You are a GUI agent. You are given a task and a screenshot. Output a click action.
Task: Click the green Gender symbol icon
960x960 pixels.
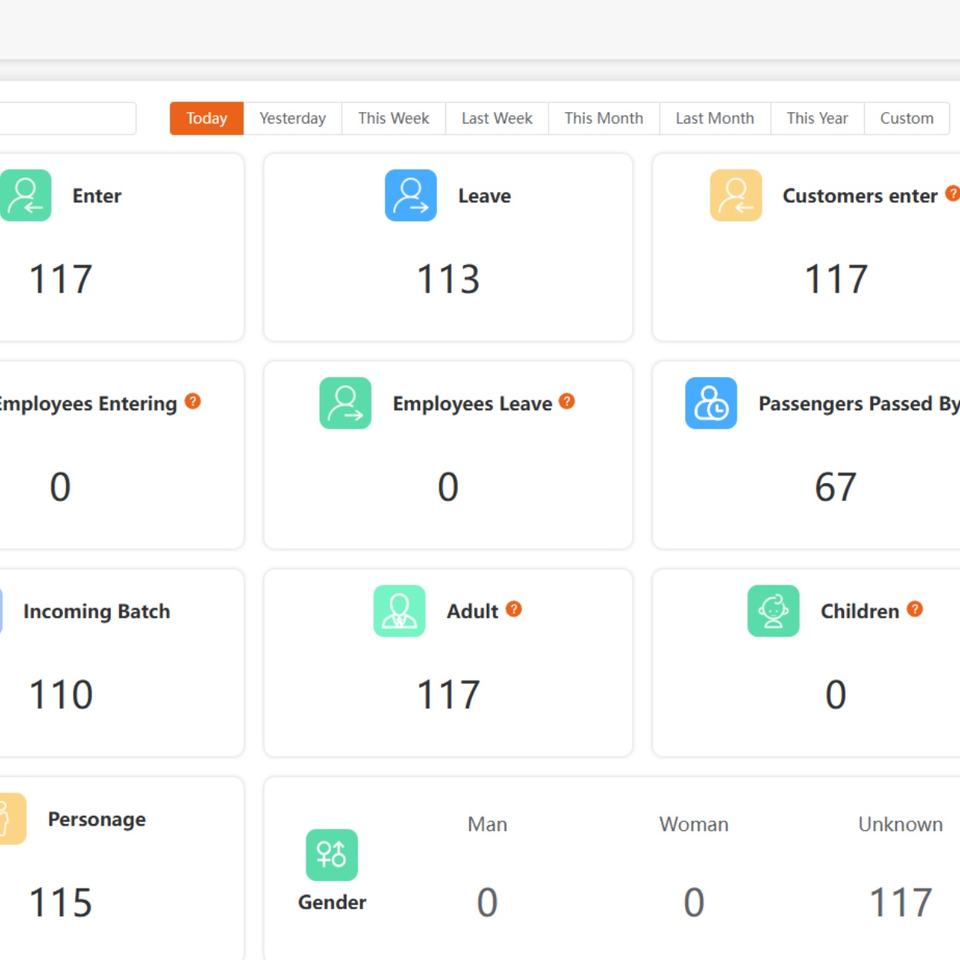point(331,855)
